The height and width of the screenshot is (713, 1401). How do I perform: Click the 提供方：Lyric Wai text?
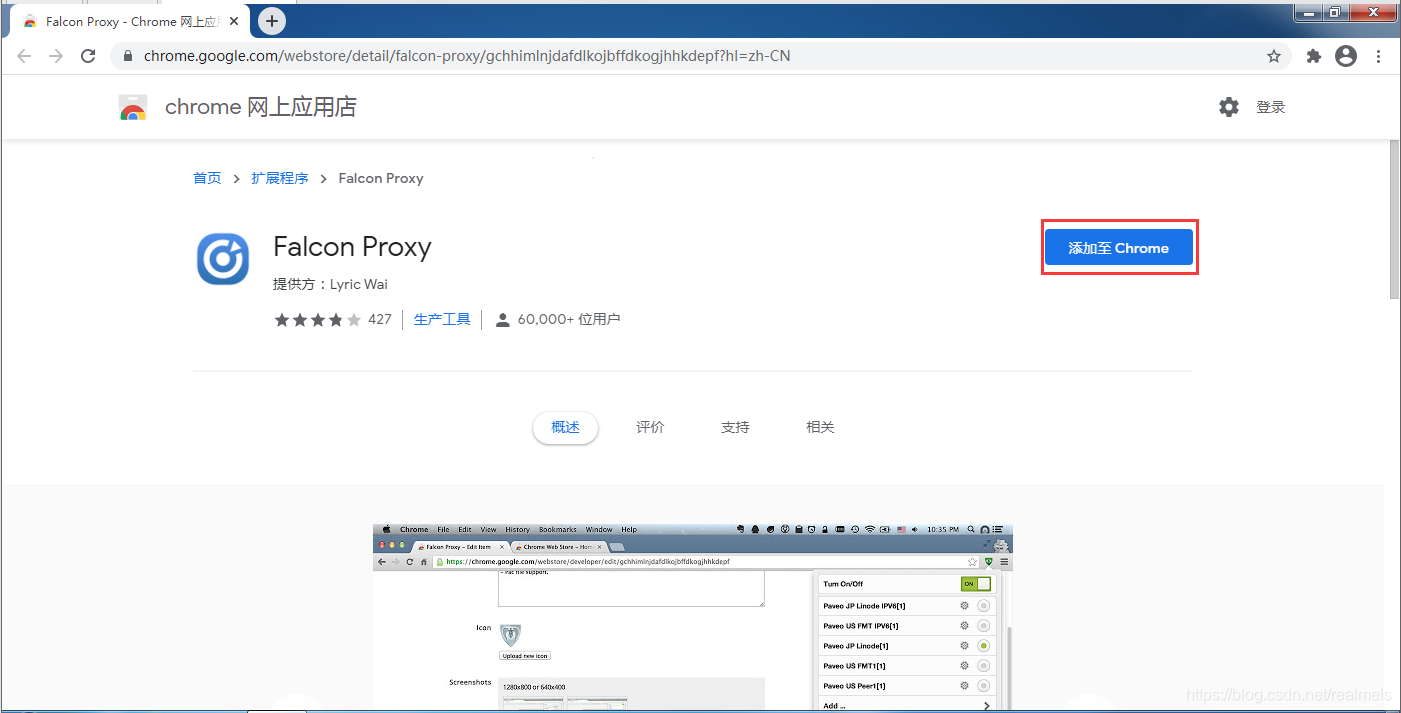[330, 284]
